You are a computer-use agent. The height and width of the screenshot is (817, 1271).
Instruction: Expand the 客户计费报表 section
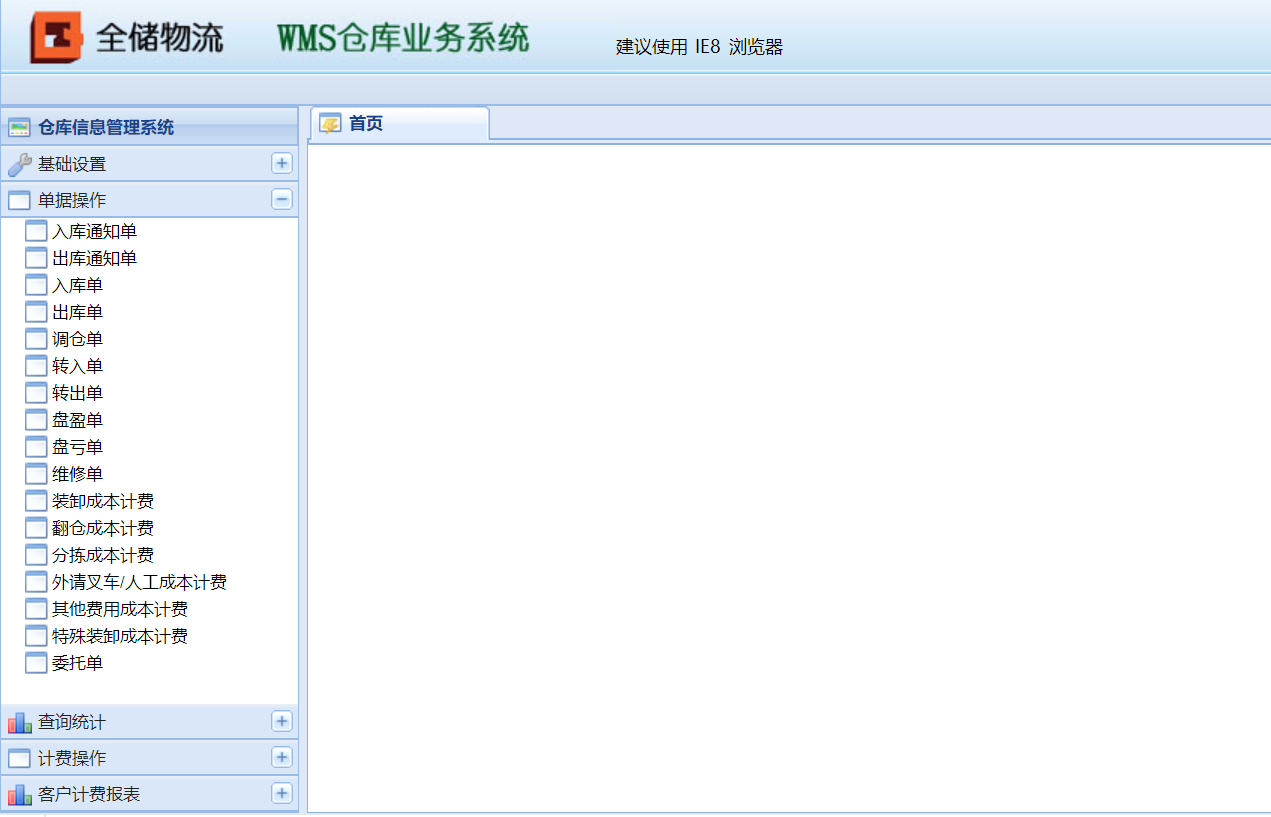click(x=282, y=793)
